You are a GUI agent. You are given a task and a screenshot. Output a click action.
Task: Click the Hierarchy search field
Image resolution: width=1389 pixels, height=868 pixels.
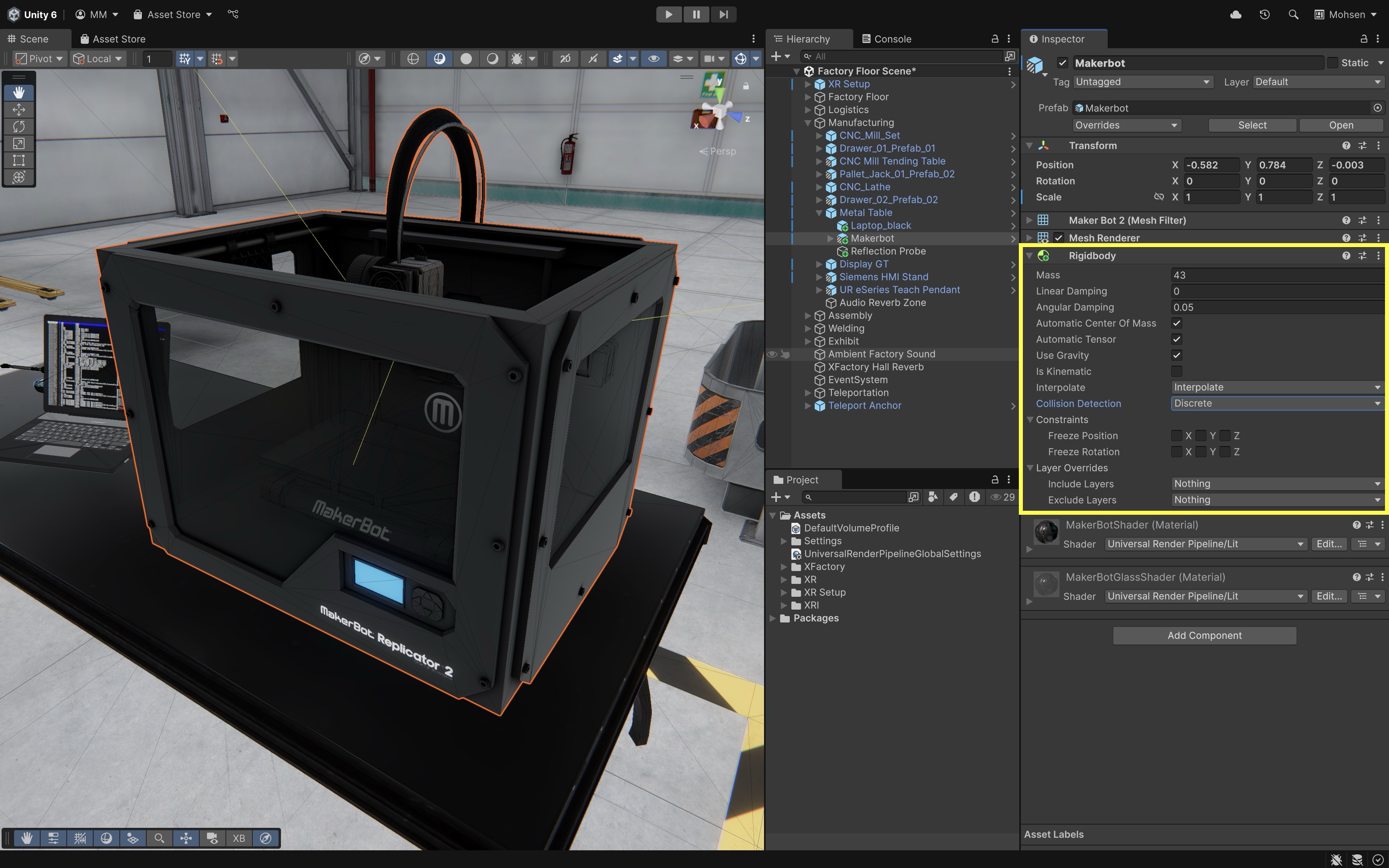[901, 56]
